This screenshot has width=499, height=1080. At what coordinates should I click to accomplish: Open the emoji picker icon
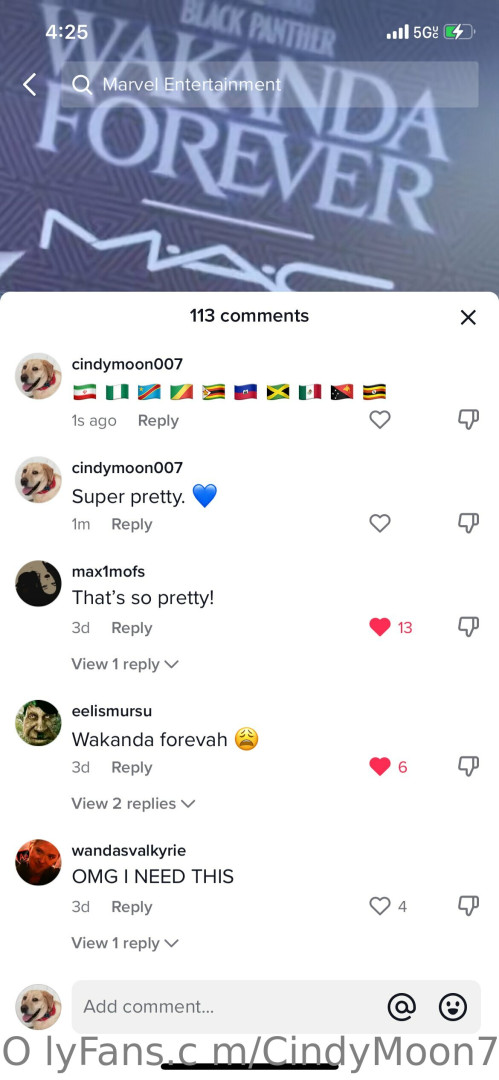[453, 1006]
